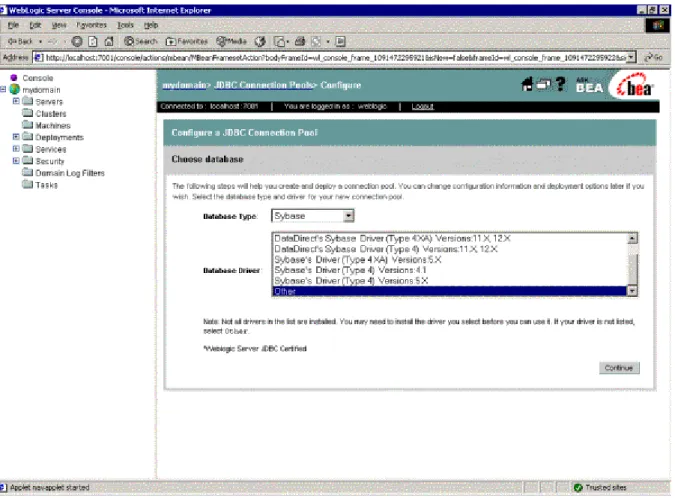Open the Help menu
The image size is (675, 498).
click(x=151, y=25)
